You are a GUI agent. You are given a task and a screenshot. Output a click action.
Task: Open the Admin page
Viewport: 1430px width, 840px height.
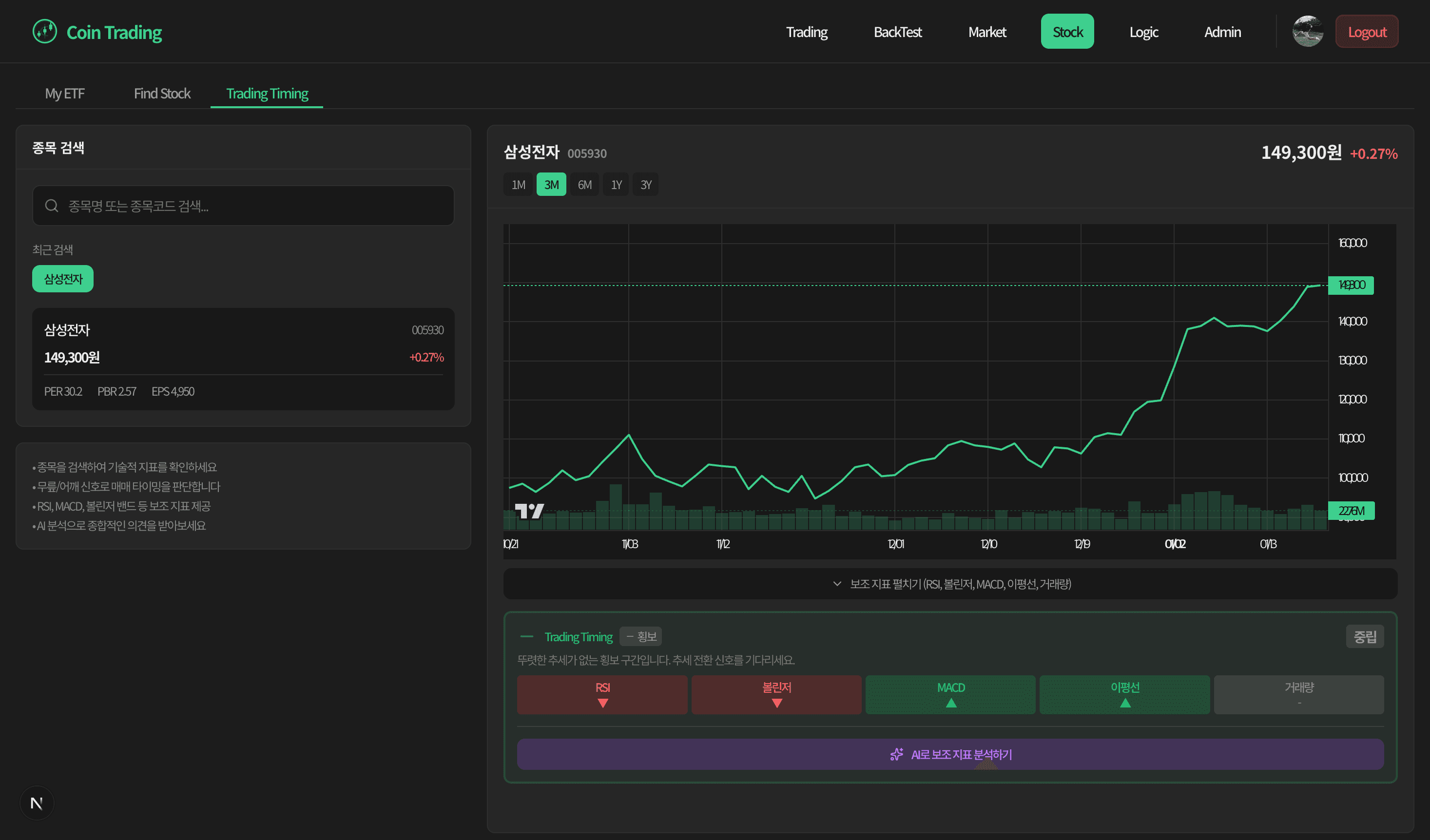[x=1222, y=32]
